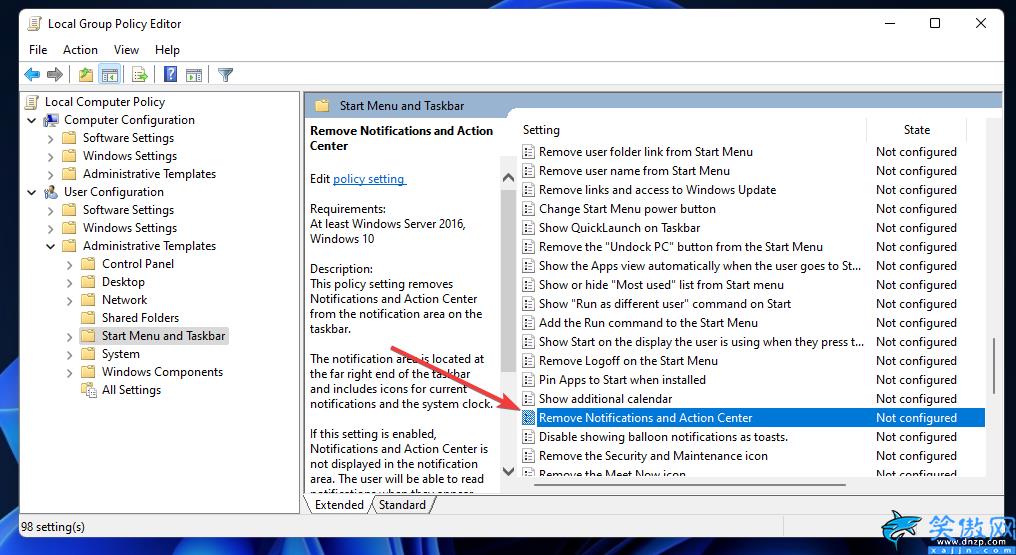Select Remove Notifications and Action Center setting

[x=752, y=418]
